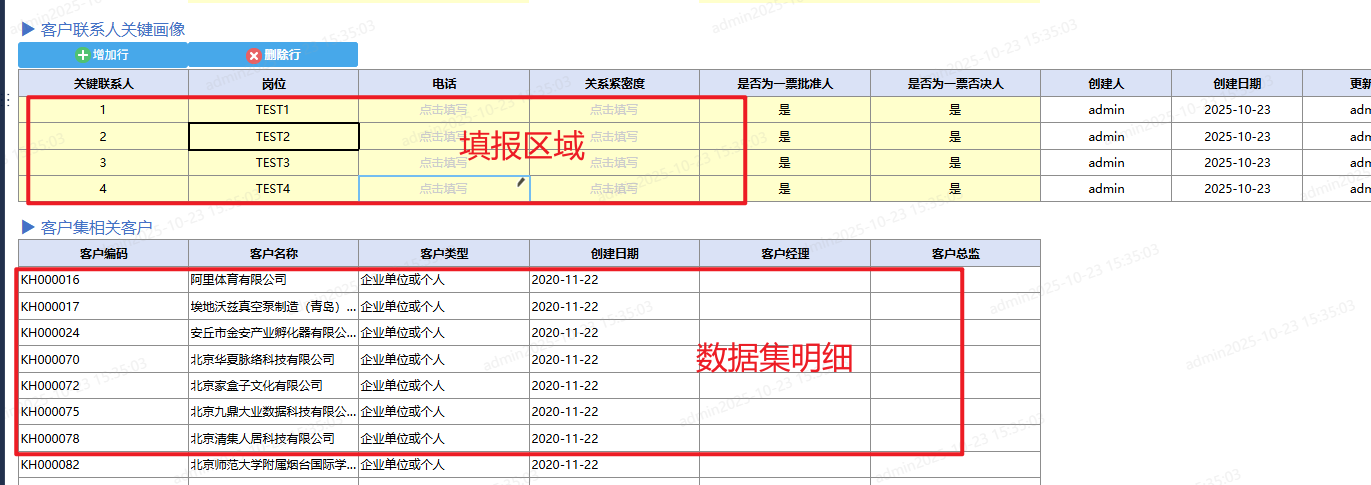Click the key contact cell showing 4

click(x=103, y=188)
